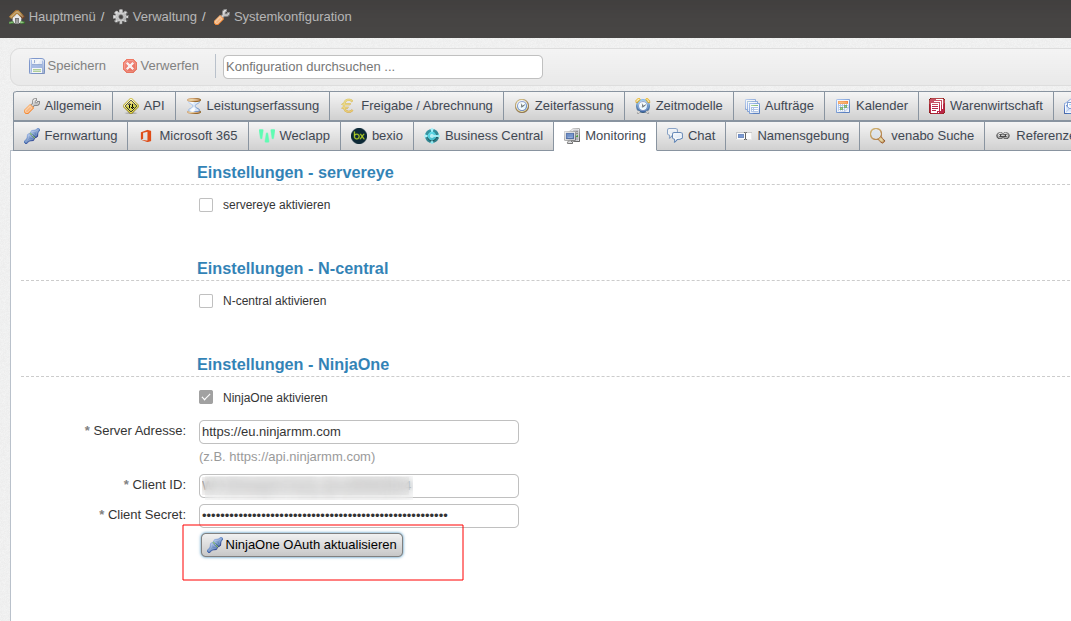Click the venabo Suche magnifier icon

coord(877,136)
